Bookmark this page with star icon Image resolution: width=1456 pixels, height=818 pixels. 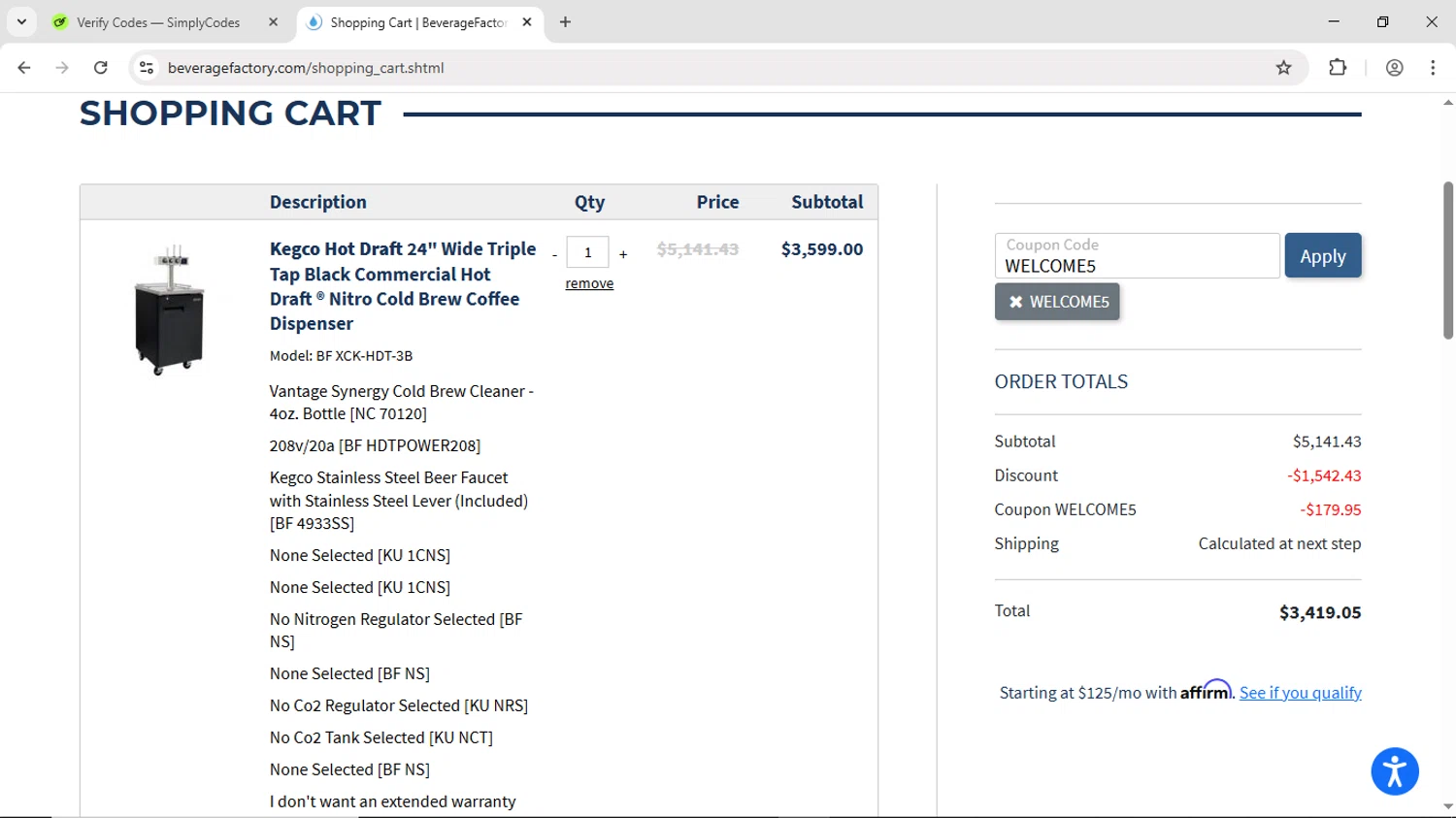1283,68
